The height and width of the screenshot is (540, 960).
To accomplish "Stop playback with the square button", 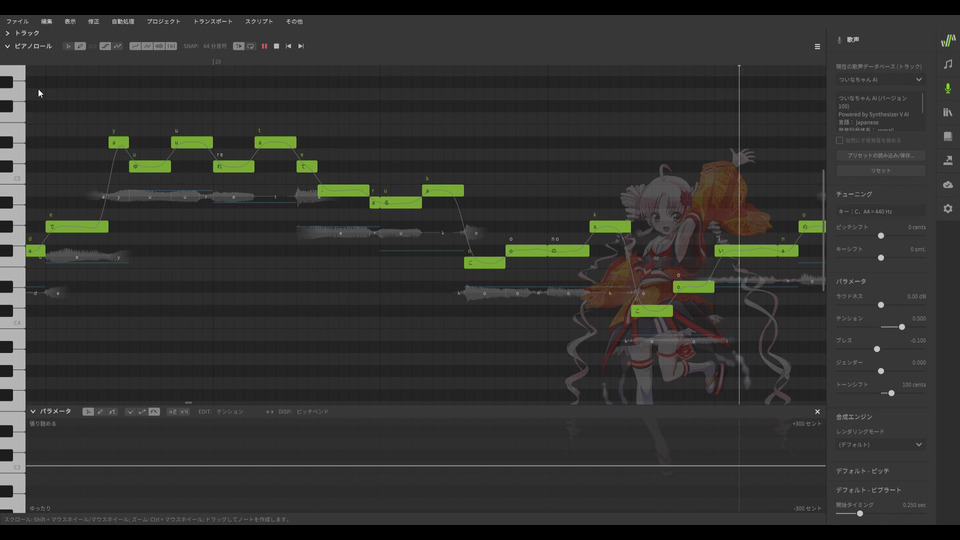I will 277,46.
